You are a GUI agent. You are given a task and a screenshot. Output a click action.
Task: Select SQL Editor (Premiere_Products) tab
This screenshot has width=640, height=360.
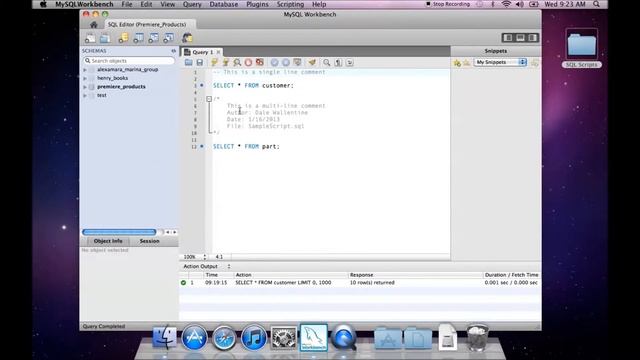pyautogui.click(x=147, y=24)
